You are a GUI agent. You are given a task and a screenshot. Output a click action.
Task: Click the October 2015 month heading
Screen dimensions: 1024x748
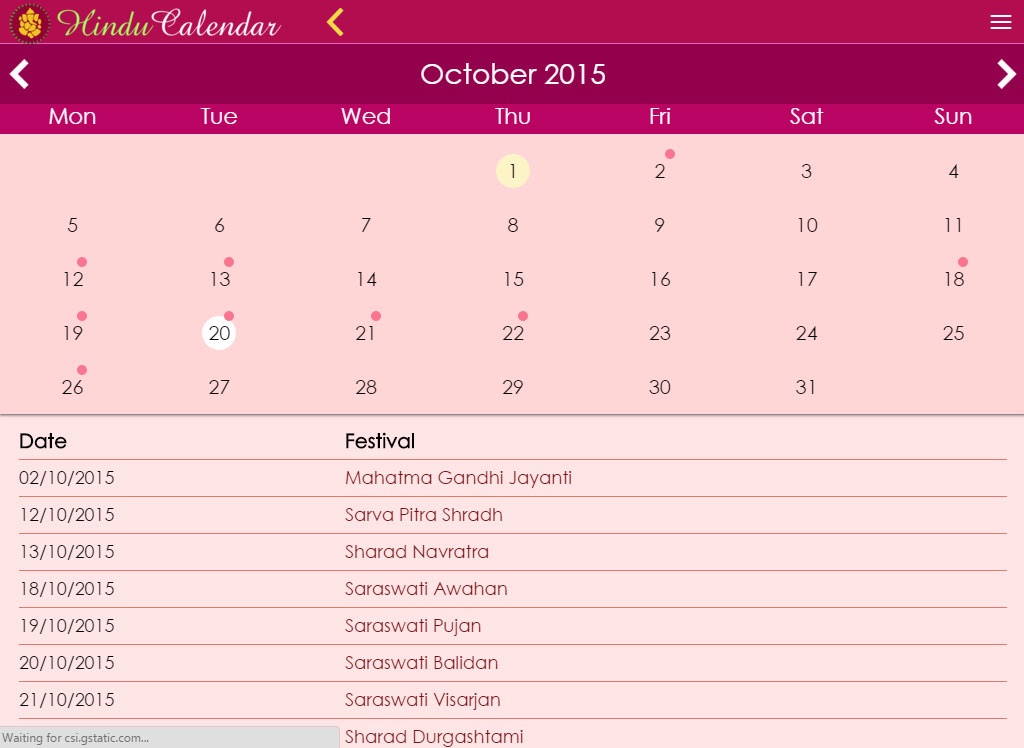click(513, 74)
